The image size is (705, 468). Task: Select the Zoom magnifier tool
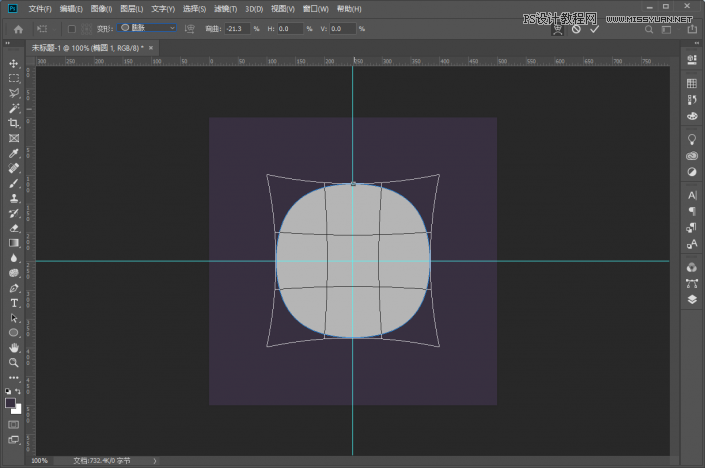(x=13, y=362)
